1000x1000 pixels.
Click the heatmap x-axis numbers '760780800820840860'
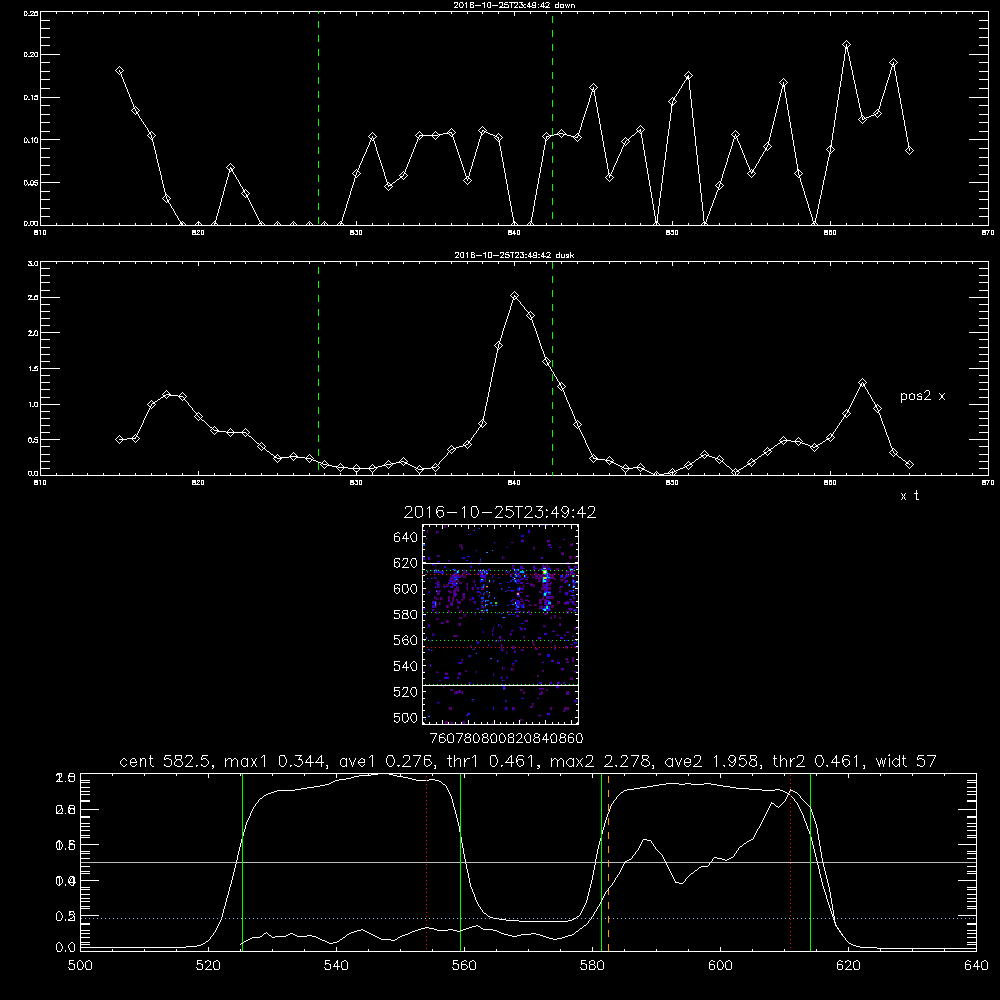[506, 739]
